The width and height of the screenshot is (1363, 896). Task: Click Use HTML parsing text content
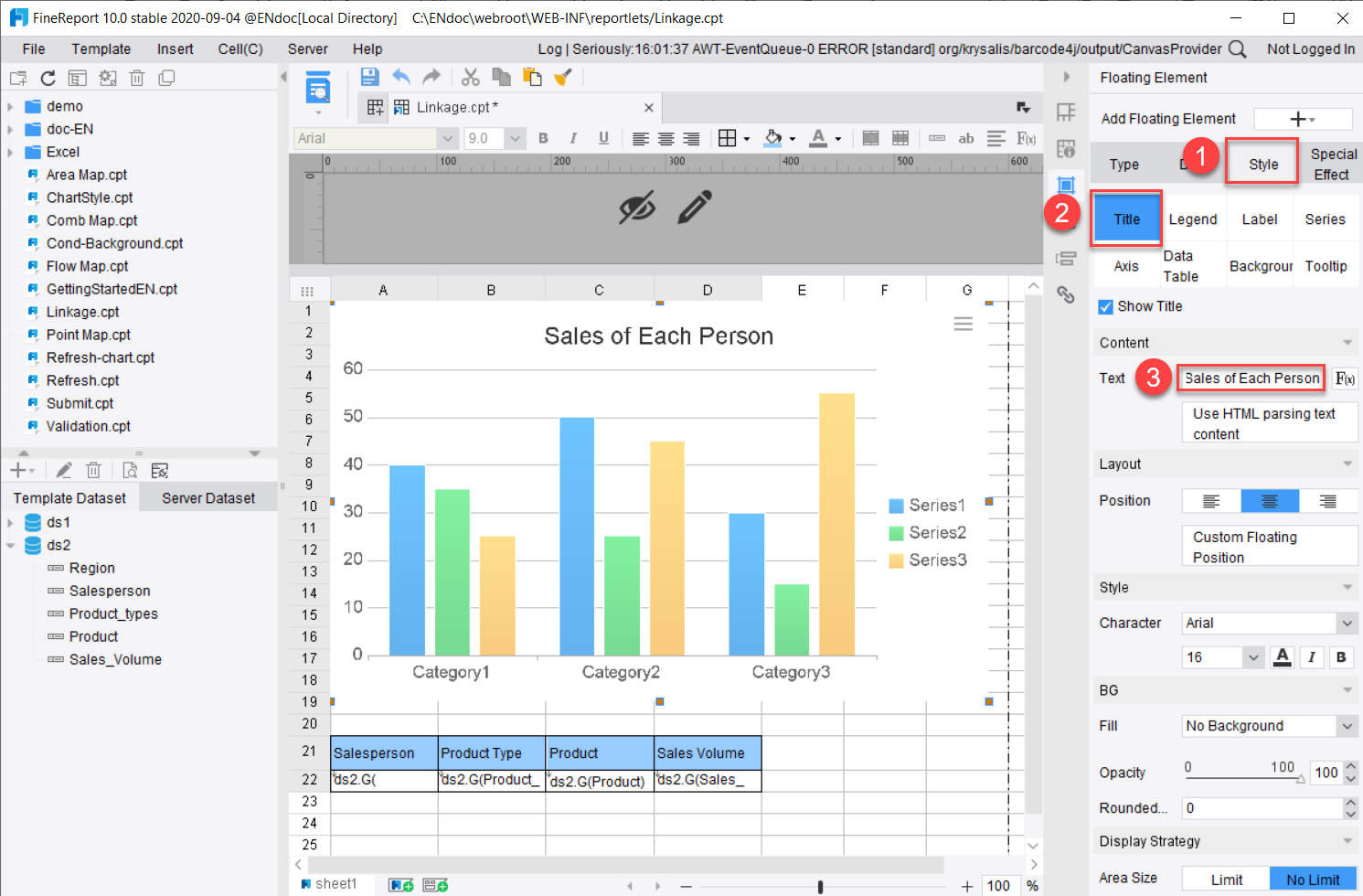click(x=1270, y=423)
